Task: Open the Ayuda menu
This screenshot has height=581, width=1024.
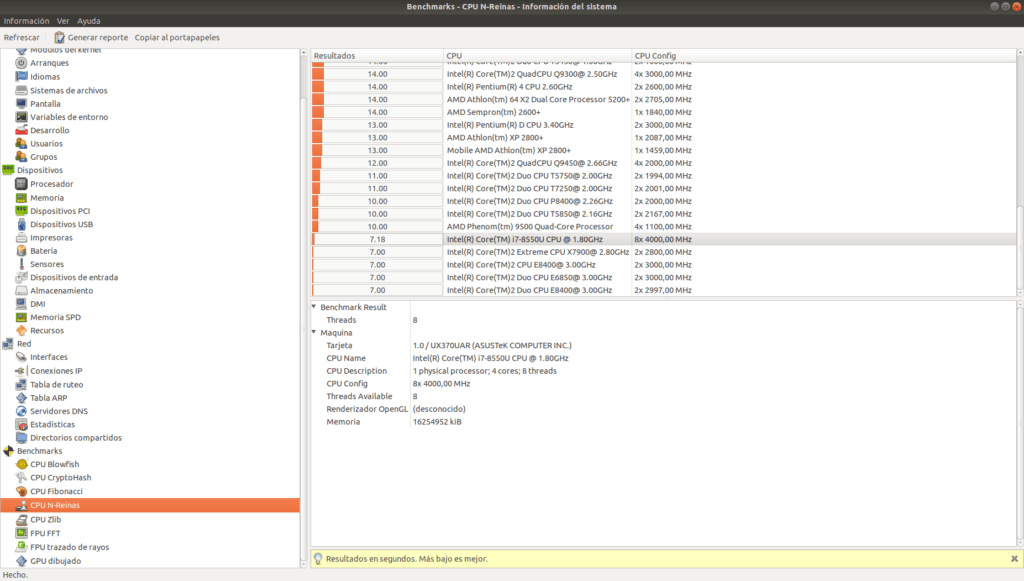Action: (89, 20)
